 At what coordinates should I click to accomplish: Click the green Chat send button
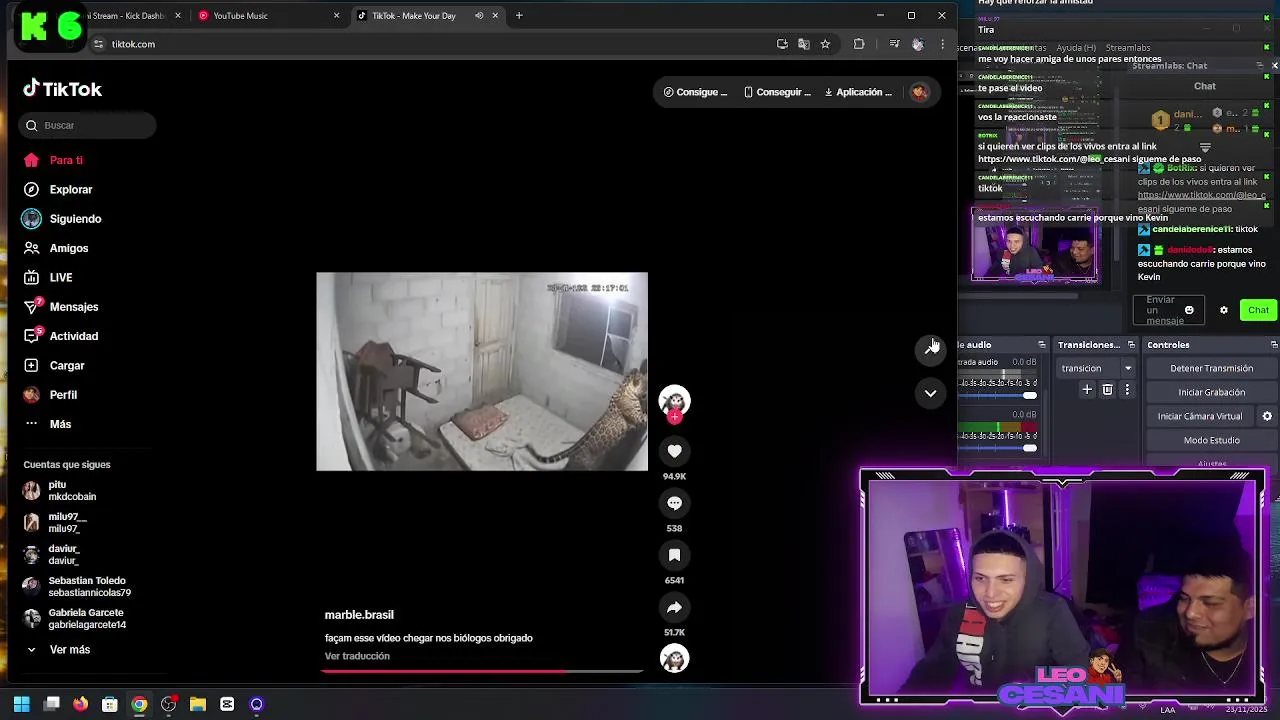(x=1258, y=310)
